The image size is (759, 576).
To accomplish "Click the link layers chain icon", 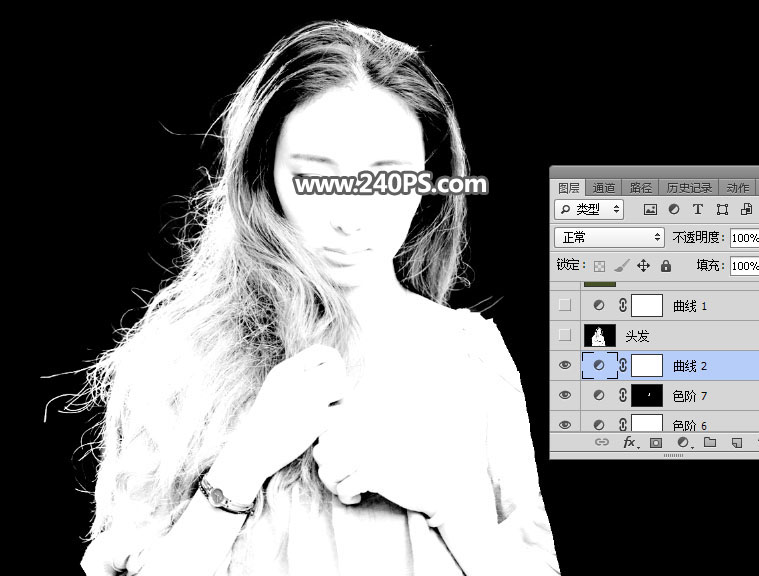I will pos(602,442).
